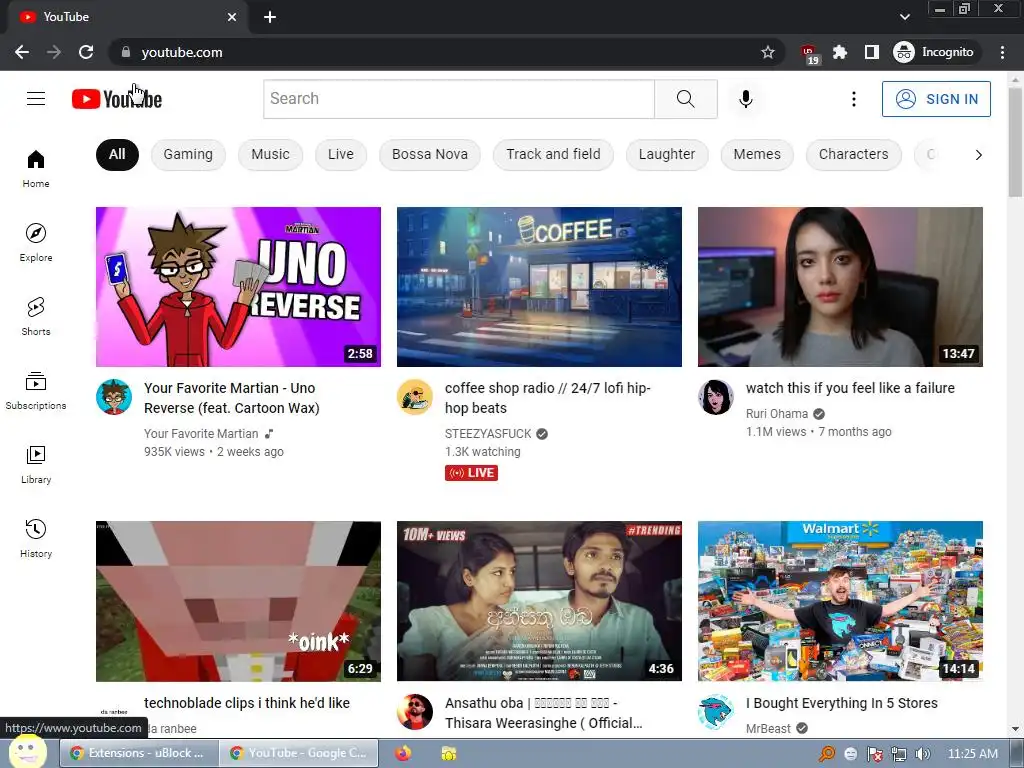Image resolution: width=1024 pixels, height=768 pixels.
Task: Launch Firefox from the taskbar
Action: (x=403, y=754)
